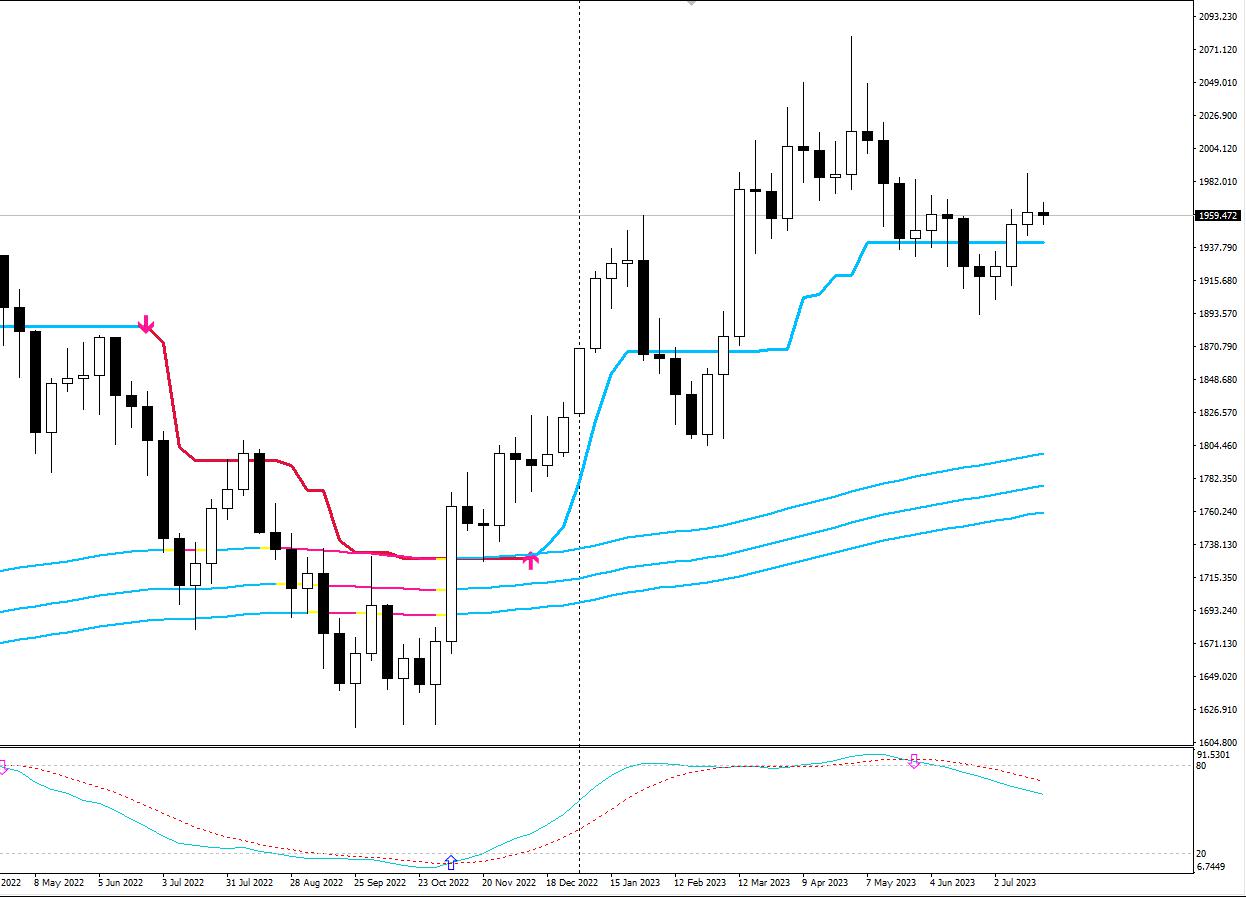Image resolution: width=1246 pixels, height=897 pixels.
Task: Select the blue up arrow in oscillator
Action: [451, 862]
